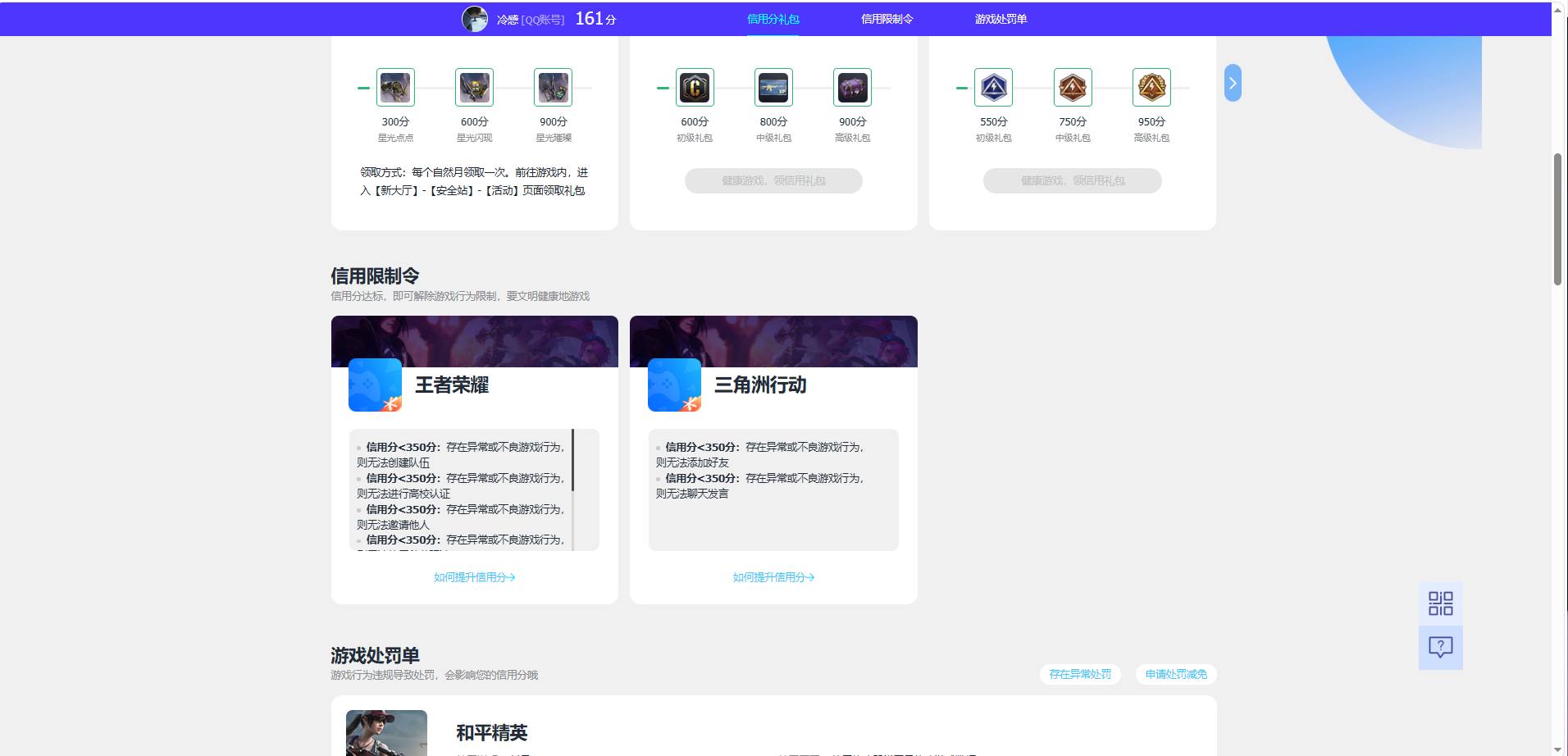Click the 900分 星光璀璨 reward icon
Image resolution: width=1568 pixels, height=756 pixels.
coord(553,88)
